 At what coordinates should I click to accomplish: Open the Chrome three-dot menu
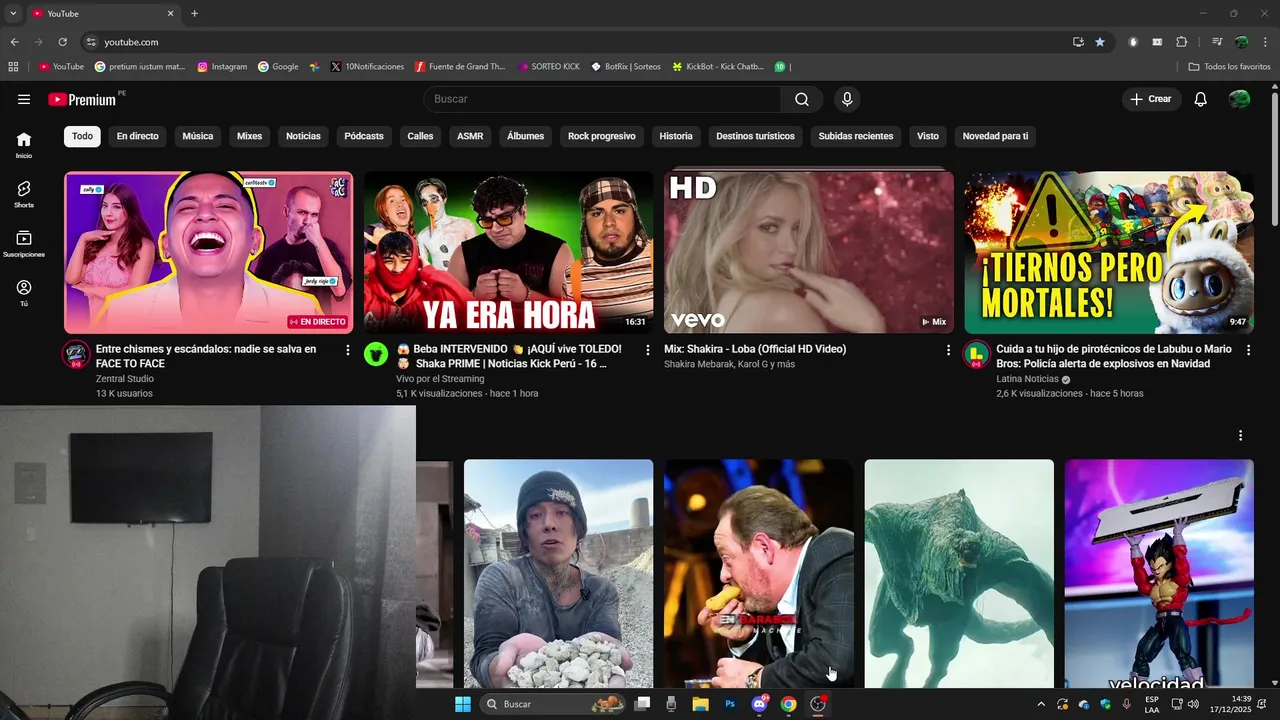pos(1266,42)
